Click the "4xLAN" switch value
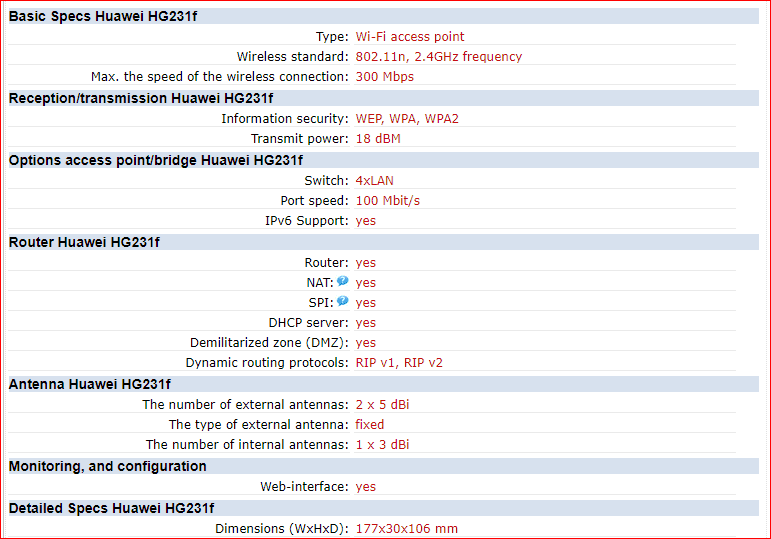Screen dimensions: 771x539 (376, 180)
